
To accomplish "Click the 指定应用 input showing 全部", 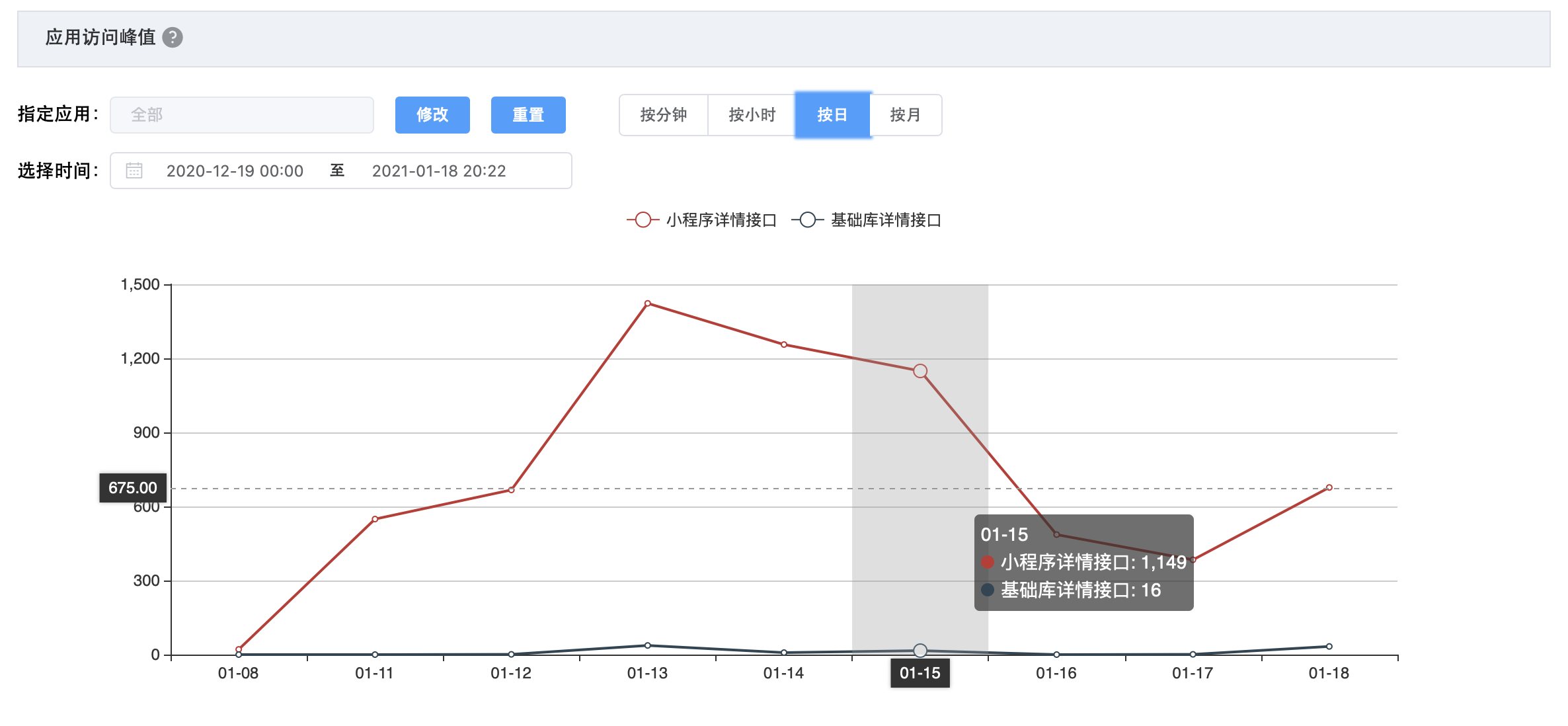I will click(x=242, y=115).
